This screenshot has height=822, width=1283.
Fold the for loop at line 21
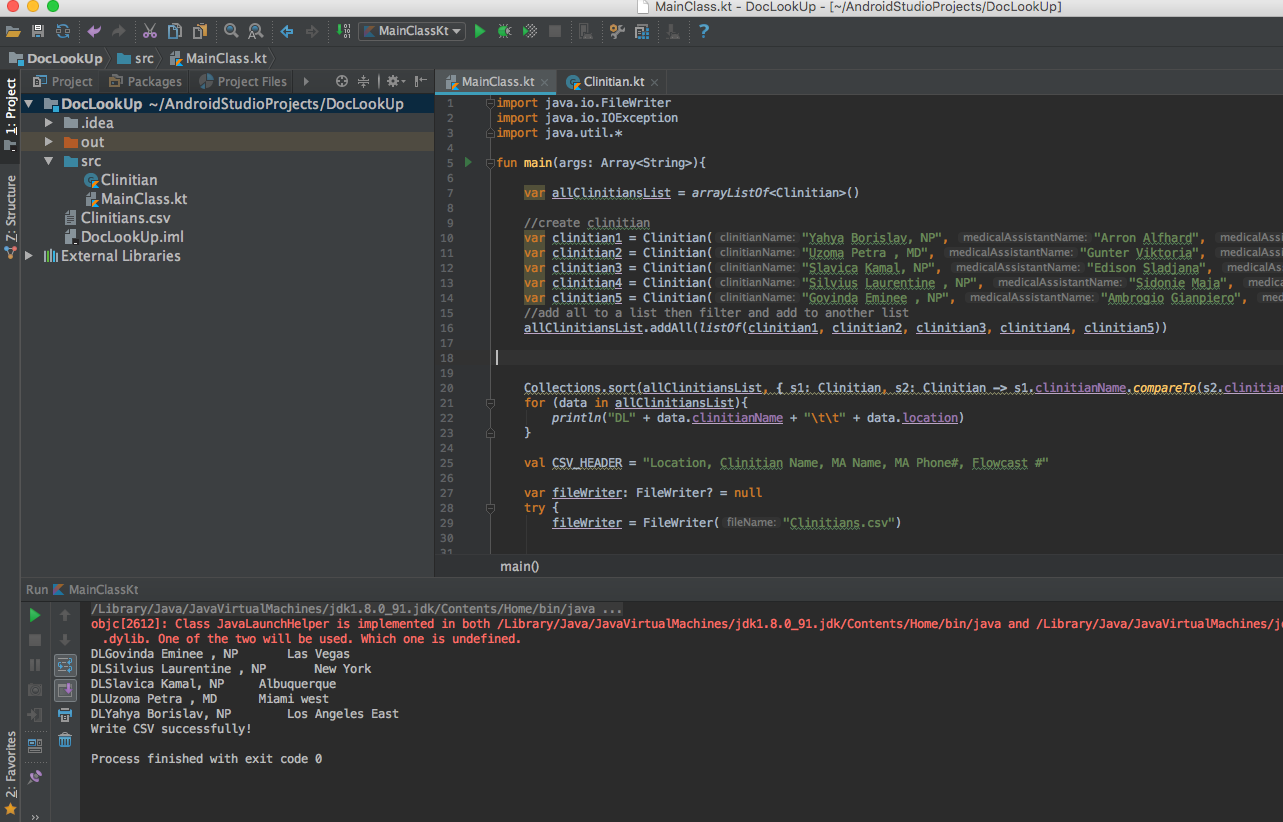click(489, 403)
